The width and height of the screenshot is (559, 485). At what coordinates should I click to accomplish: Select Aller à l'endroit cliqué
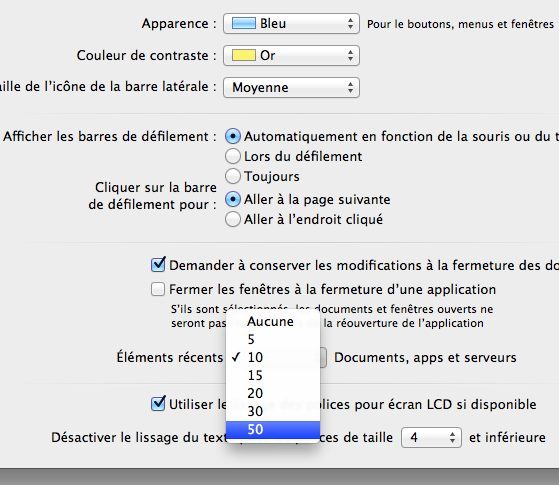click(x=233, y=219)
